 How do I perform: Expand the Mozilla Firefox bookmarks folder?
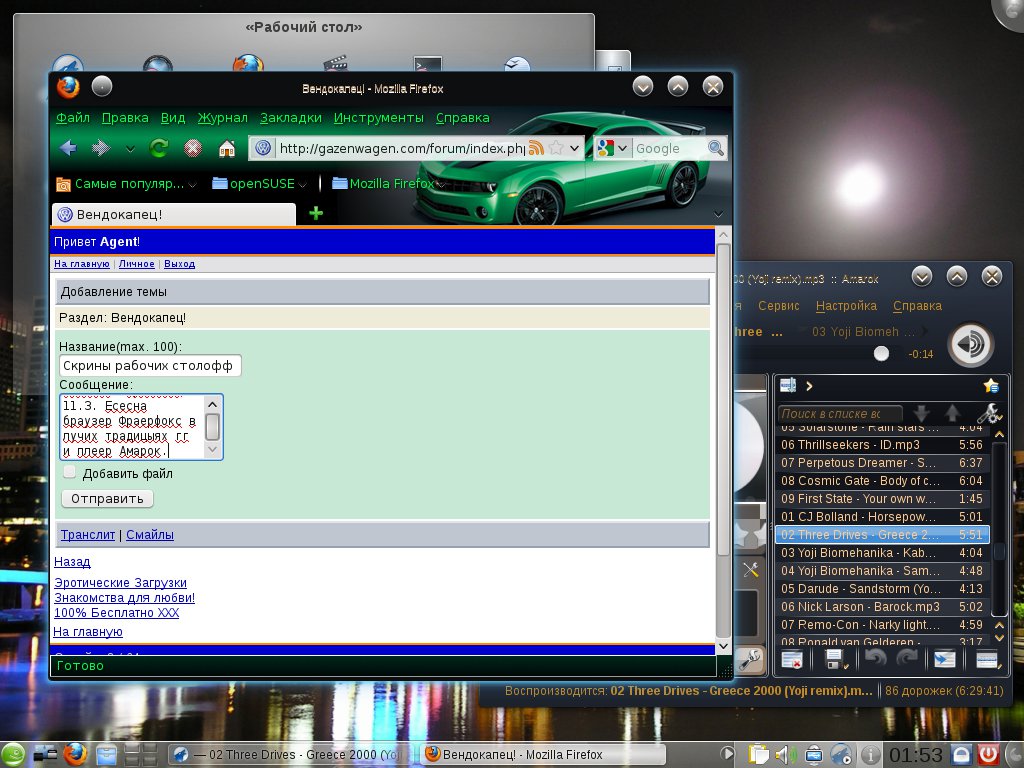pos(389,184)
